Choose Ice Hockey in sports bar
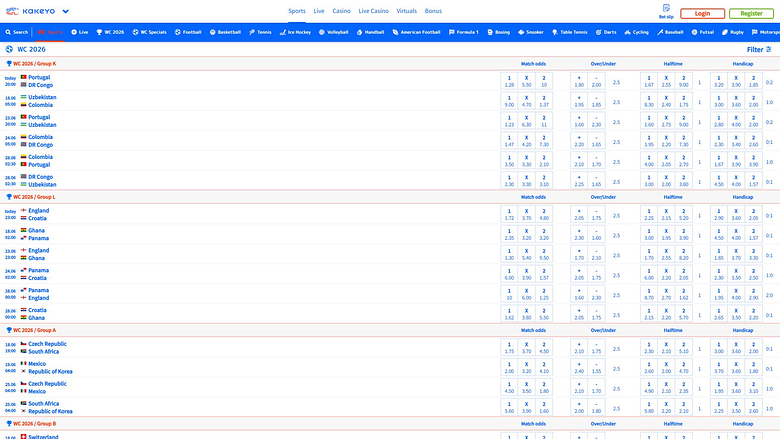 click(x=295, y=32)
